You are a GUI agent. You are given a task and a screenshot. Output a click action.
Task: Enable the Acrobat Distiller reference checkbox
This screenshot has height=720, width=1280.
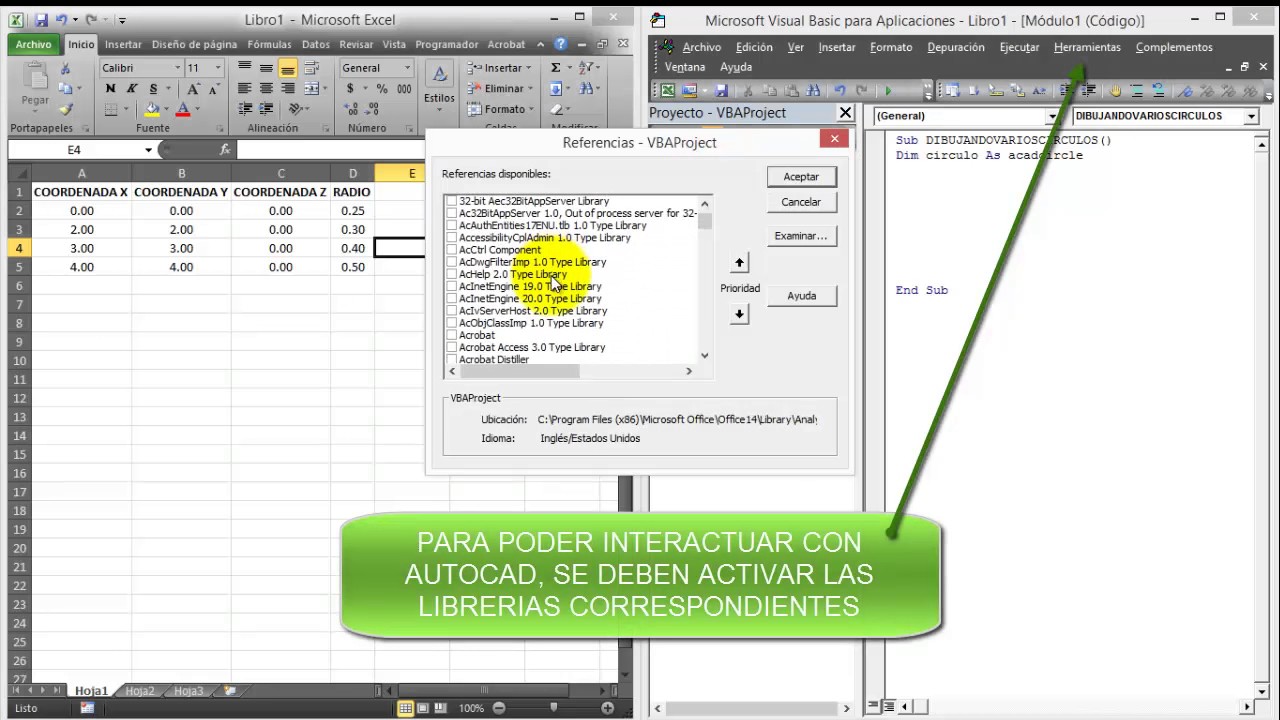coord(452,359)
